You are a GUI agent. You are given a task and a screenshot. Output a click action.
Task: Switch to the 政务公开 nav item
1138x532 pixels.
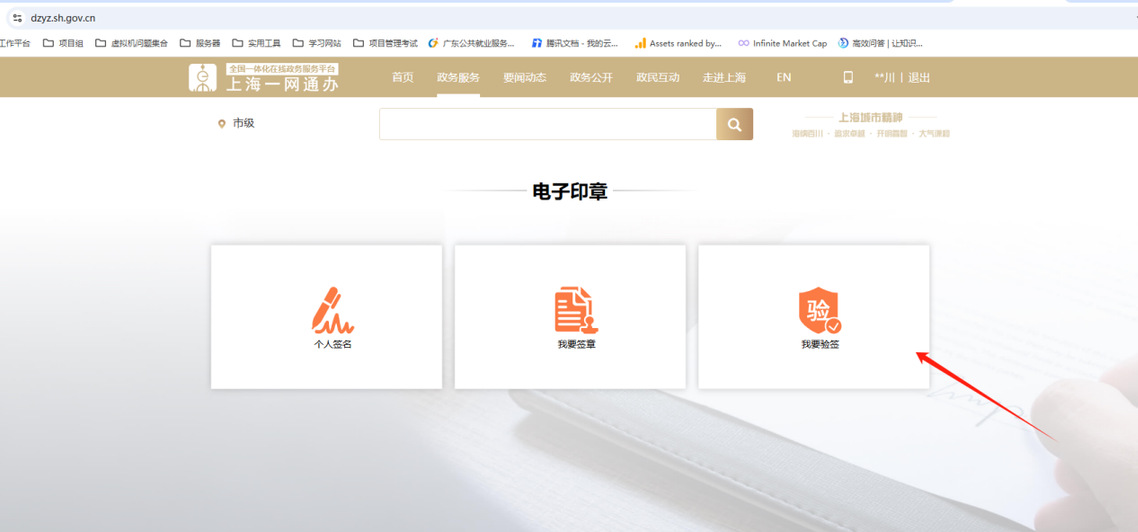click(591, 77)
